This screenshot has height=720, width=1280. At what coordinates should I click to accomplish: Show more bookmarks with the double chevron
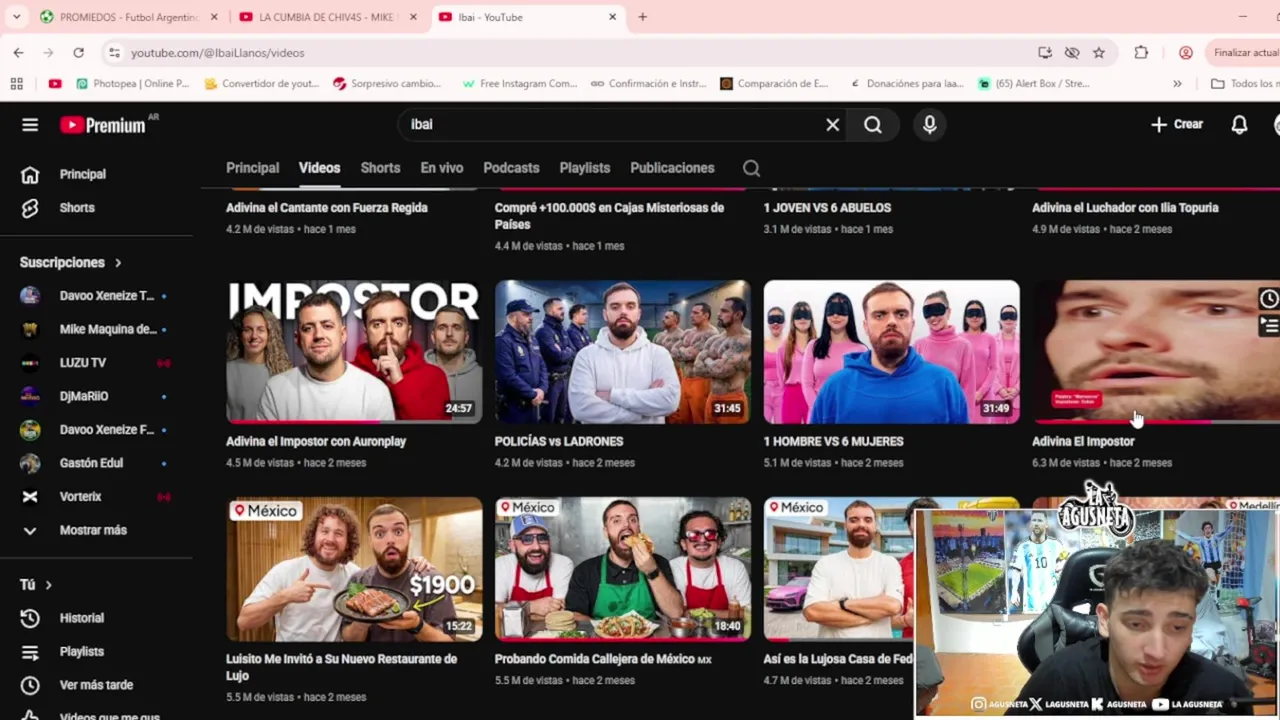pos(1177,84)
